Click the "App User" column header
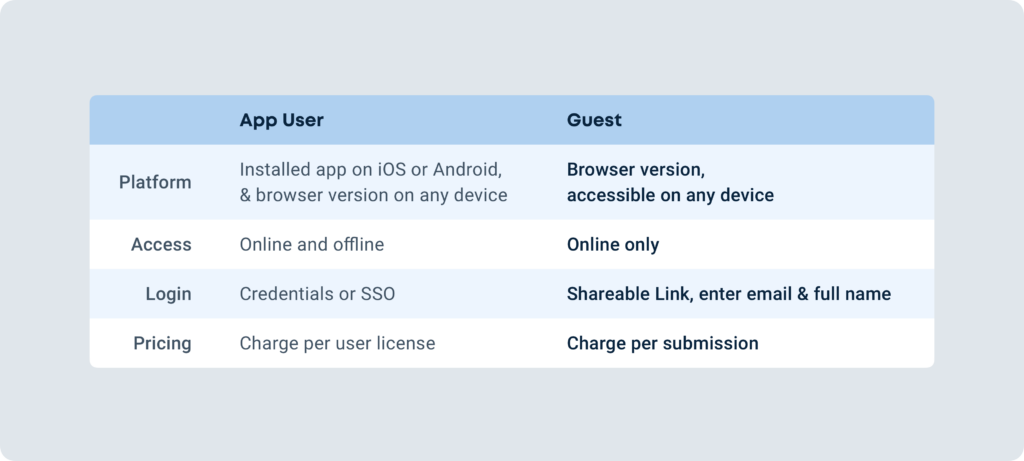1024x461 pixels. tap(281, 120)
